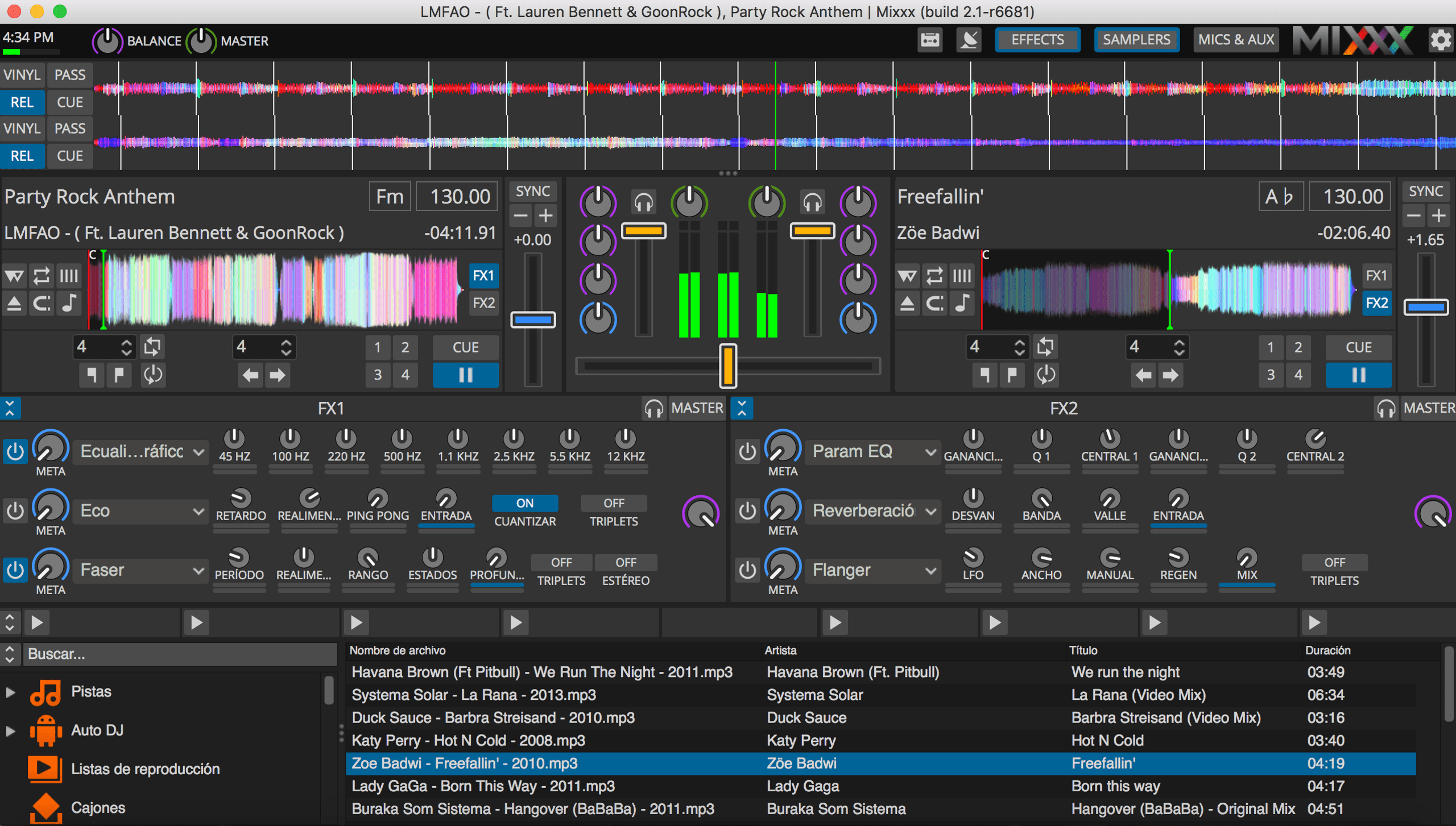Turn off Eco CUANTIZAR toggle

[x=524, y=503]
